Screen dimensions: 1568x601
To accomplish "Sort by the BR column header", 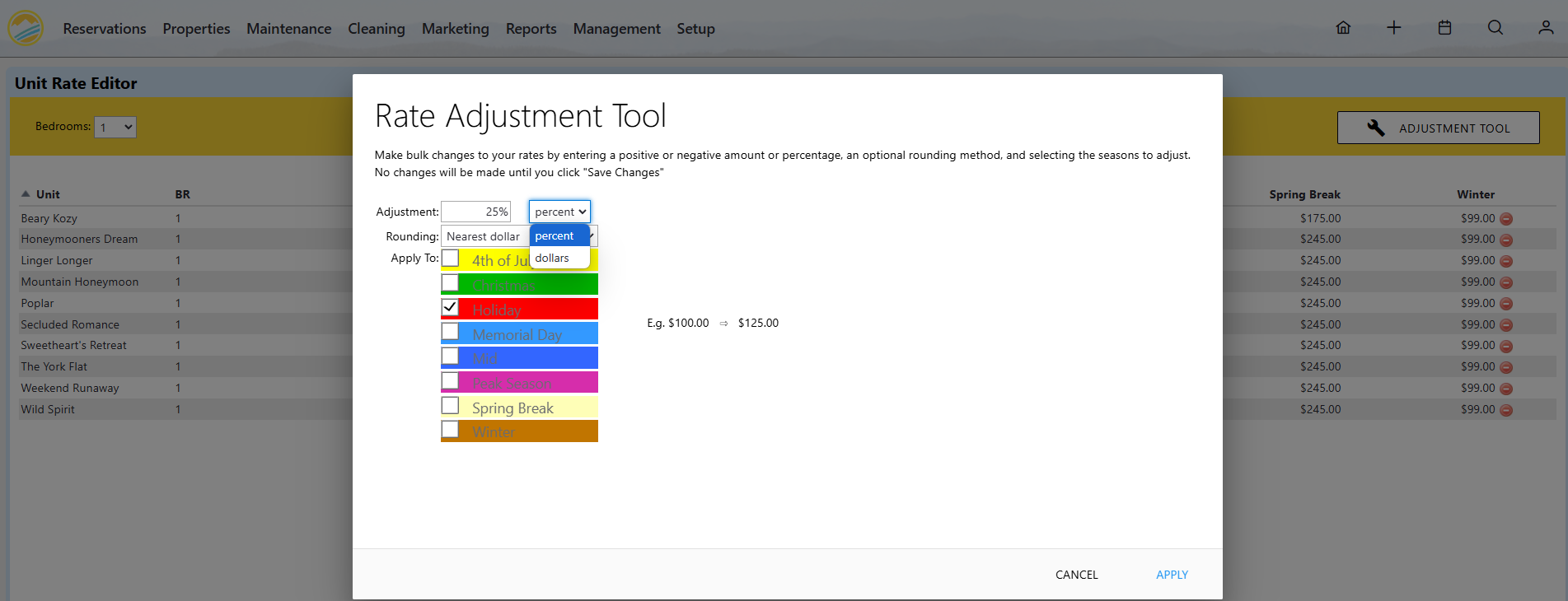I will 183,194.
